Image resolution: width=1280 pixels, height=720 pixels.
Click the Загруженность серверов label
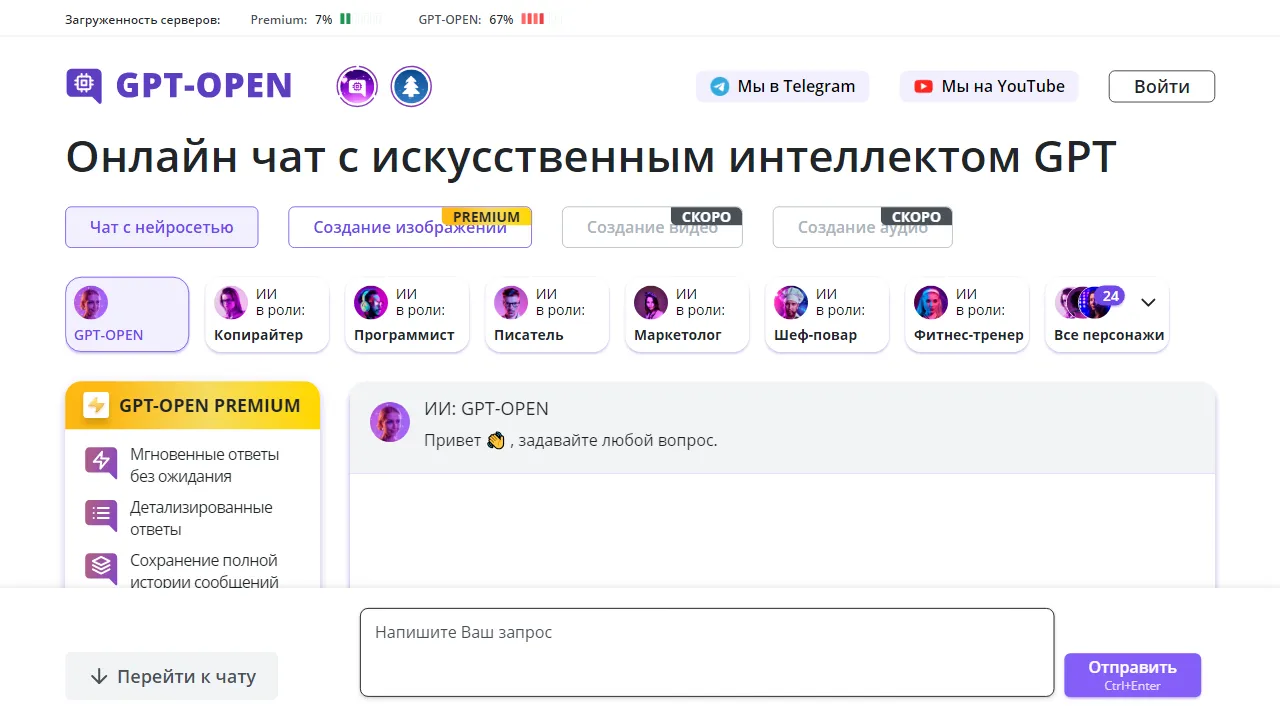click(x=143, y=19)
